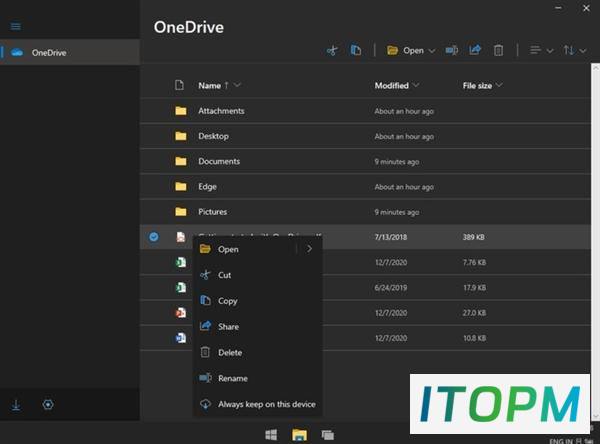The image size is (600, 444).
Task: Click the Pictures folder icon
Action: pos(181,212)
